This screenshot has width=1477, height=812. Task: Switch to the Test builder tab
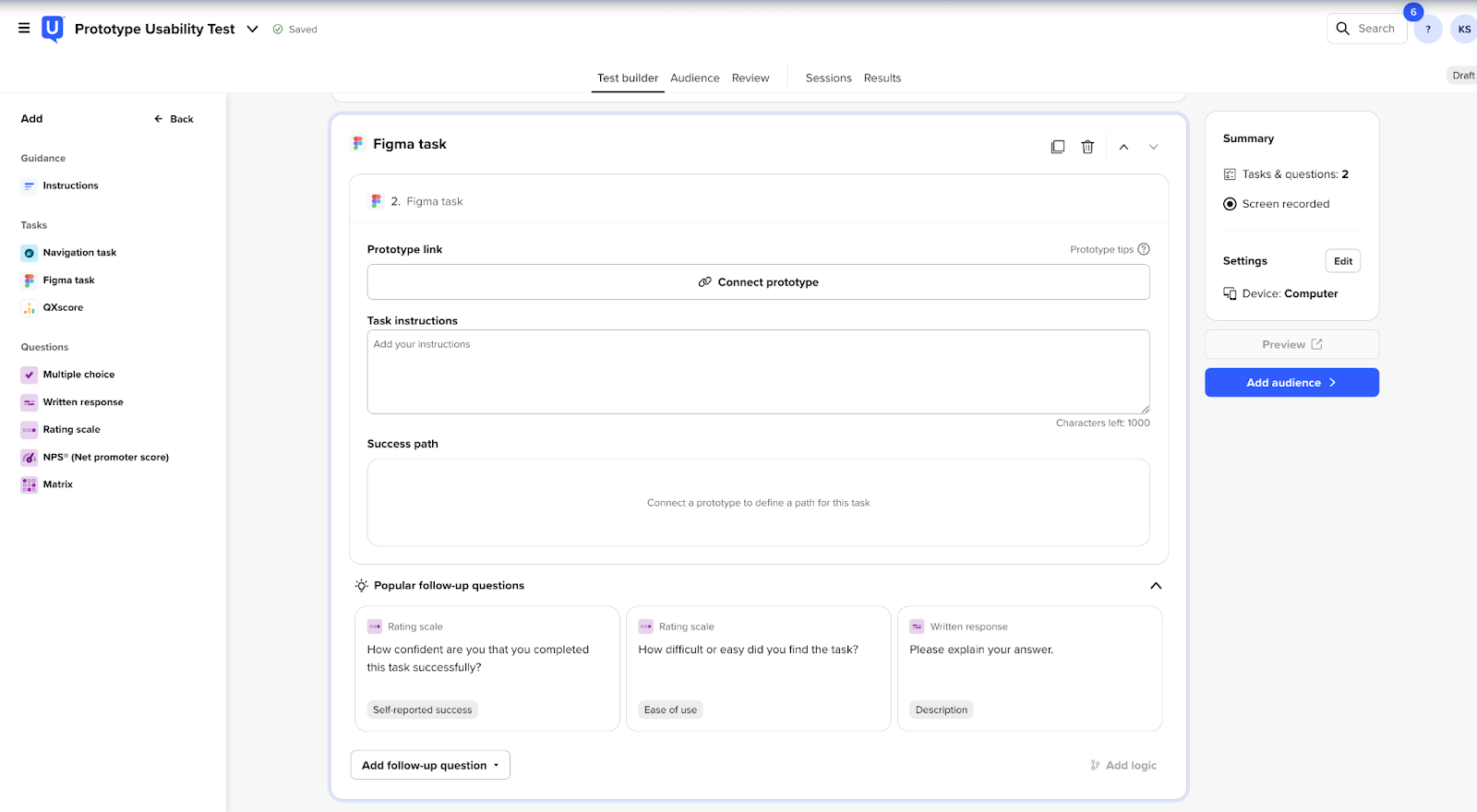(x=628, y=78)
